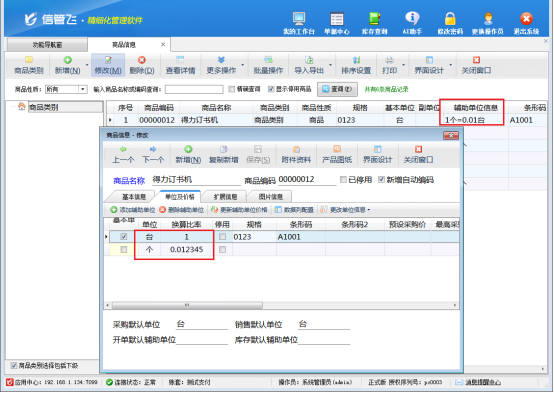The image size is (554, 393).
Task: Click the dialog grid horizontal scrollbar
Action: click(187, 305)
